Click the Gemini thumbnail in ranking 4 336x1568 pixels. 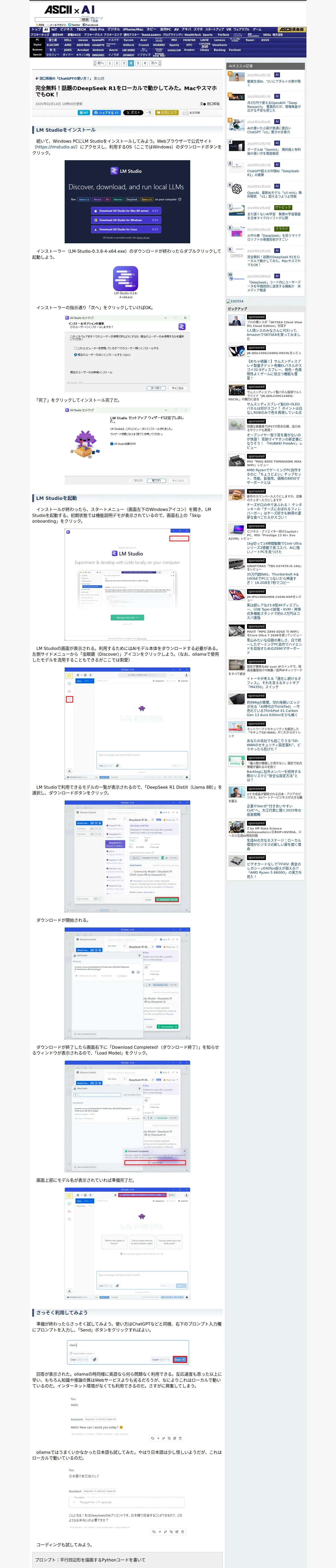click(237, 146)
